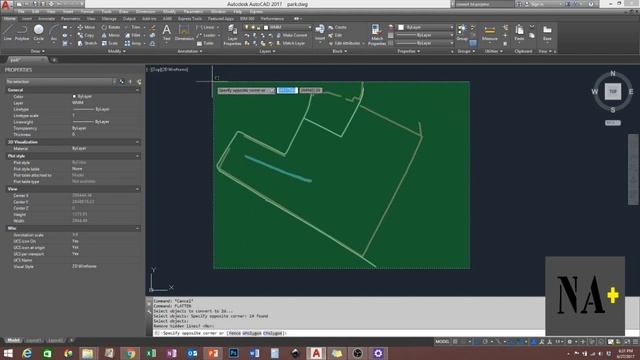The image size is (640, 360).
Task: Click the Table annotation tool
Action: [x=206, y=43]
